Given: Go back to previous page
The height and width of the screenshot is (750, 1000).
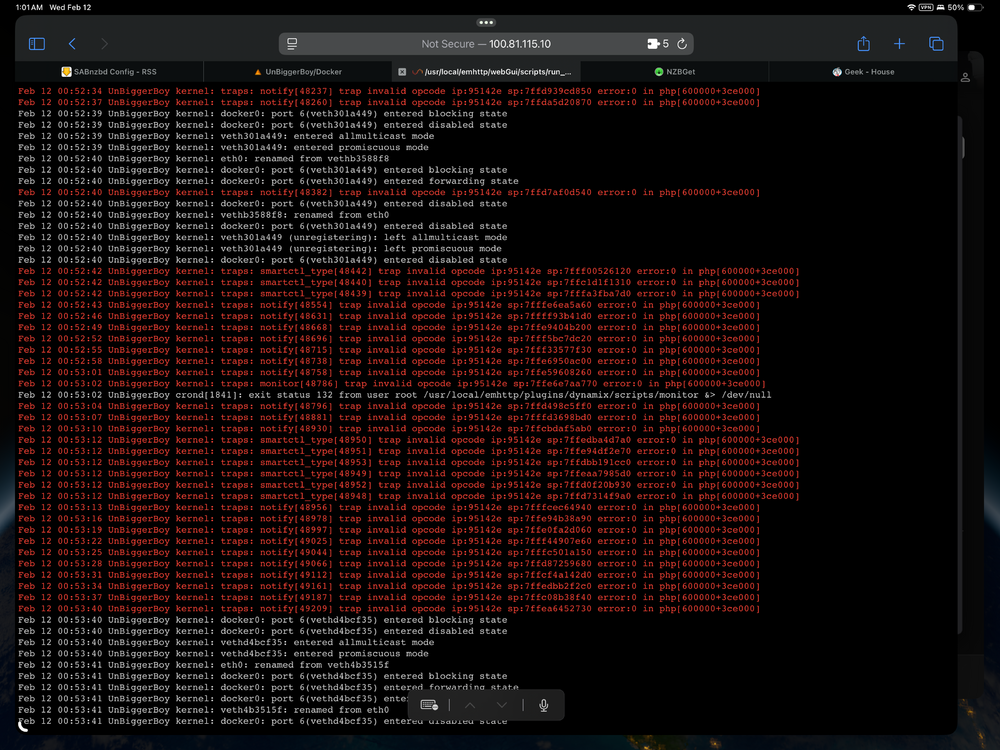Looking at the screenshot, I should [72, 44].
